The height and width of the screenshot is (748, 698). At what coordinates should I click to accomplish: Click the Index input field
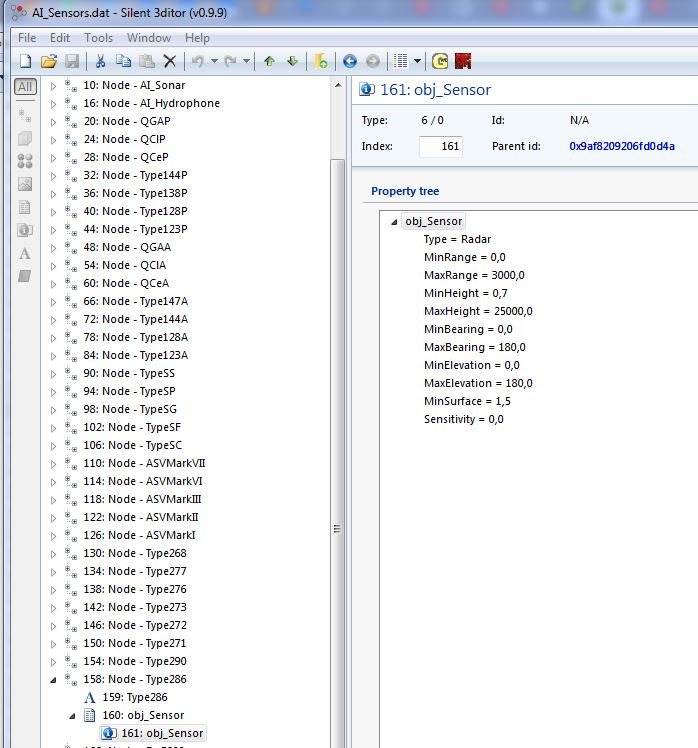click(440, 146)
